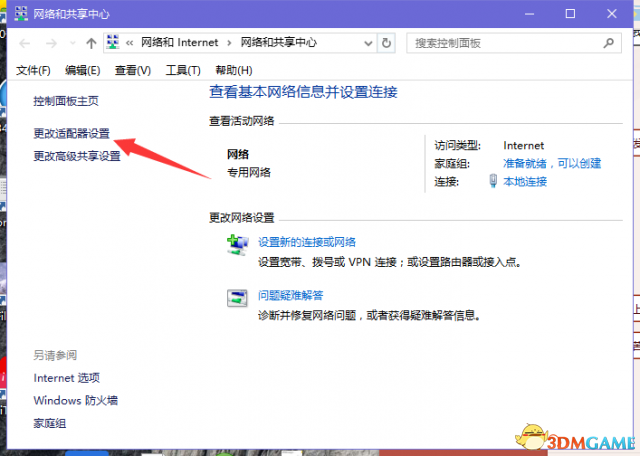The width and height of the screenshot is (640, 456).
Task: Click the 问题疑难解答 troubleshooter icon
Action: tap(238, 298)
